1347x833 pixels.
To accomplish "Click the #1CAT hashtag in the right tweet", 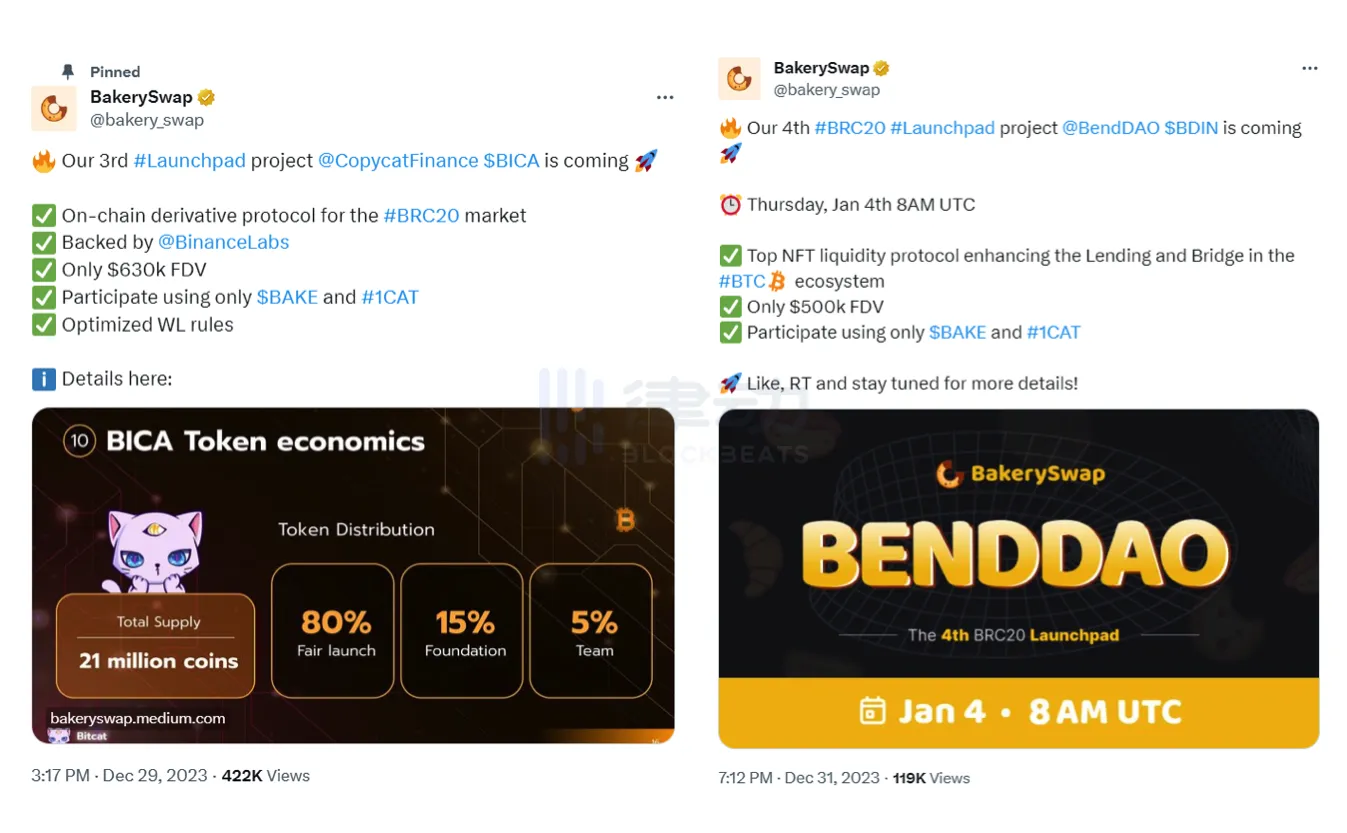I will tap(1054, 332).
